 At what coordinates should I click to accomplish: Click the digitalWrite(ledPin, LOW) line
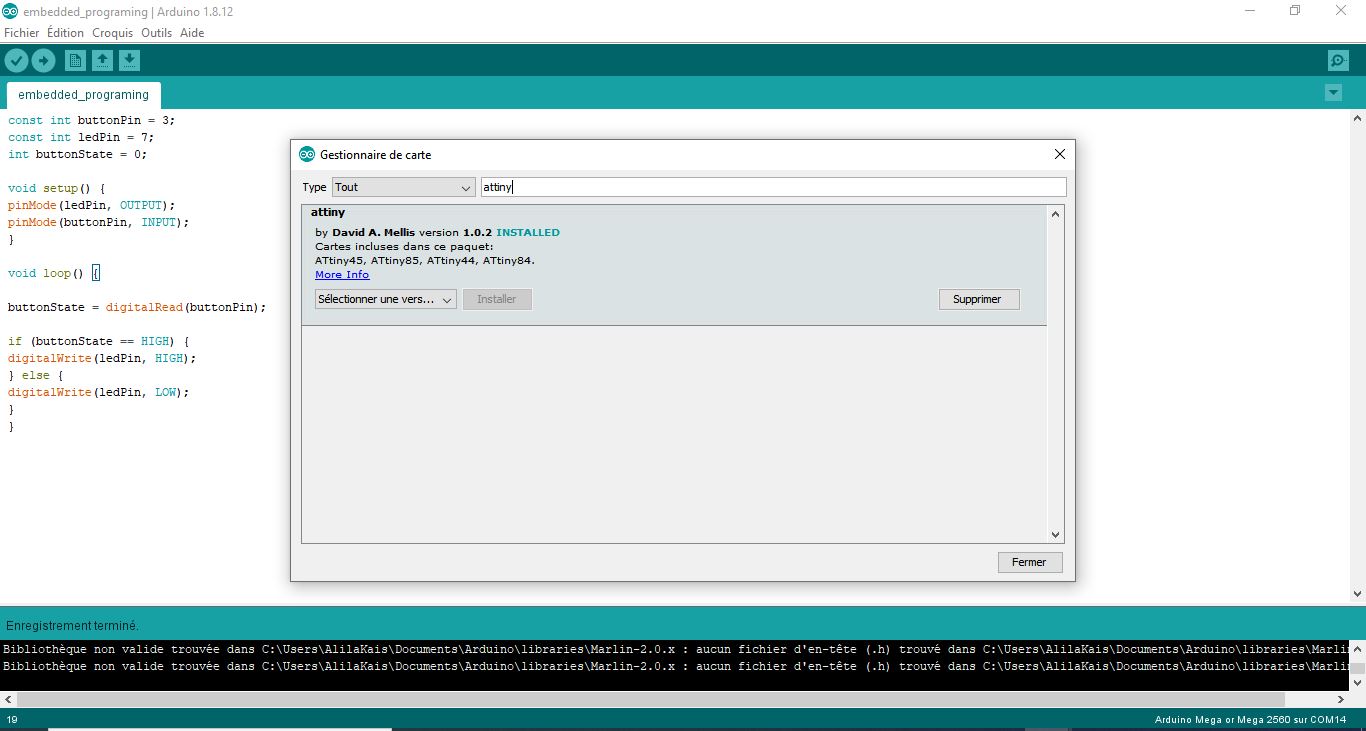pyautogui.click(x=98, y=392)
